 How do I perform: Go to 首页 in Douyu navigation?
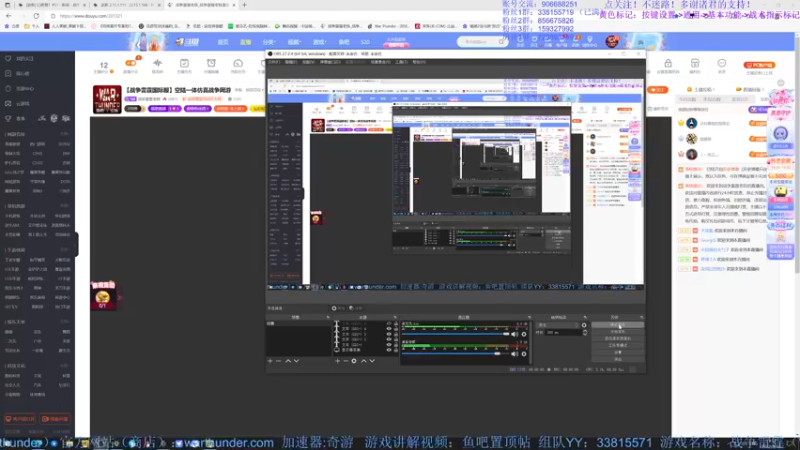tap(223, 42)
